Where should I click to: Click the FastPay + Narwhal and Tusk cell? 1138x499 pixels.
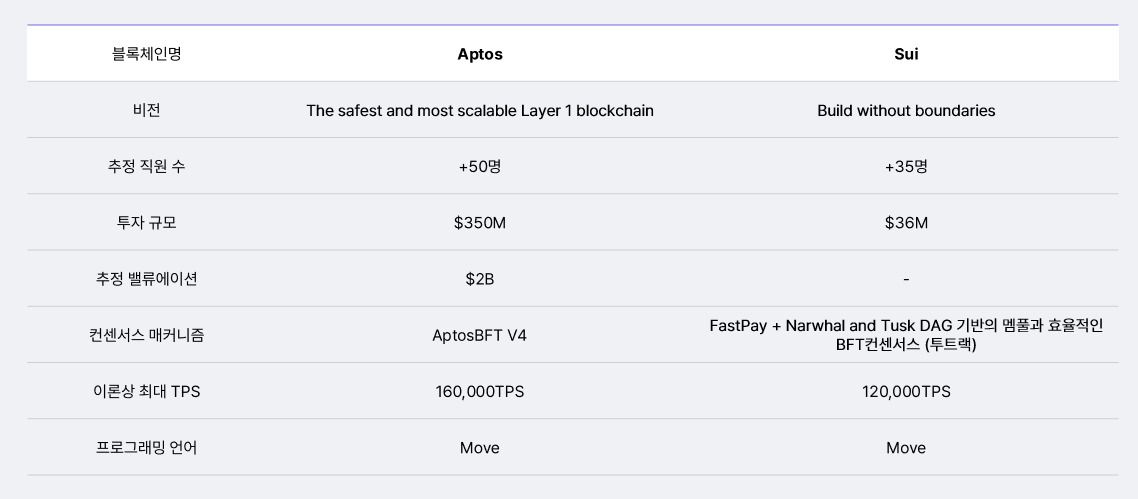point(906,335)
